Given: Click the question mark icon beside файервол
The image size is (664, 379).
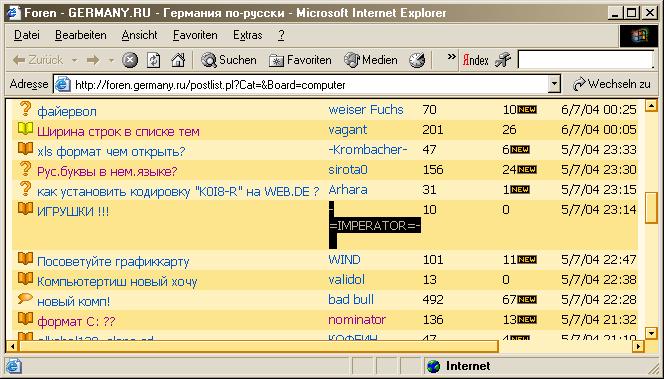Looking at the screenshot, I should [x=25, y=109].
